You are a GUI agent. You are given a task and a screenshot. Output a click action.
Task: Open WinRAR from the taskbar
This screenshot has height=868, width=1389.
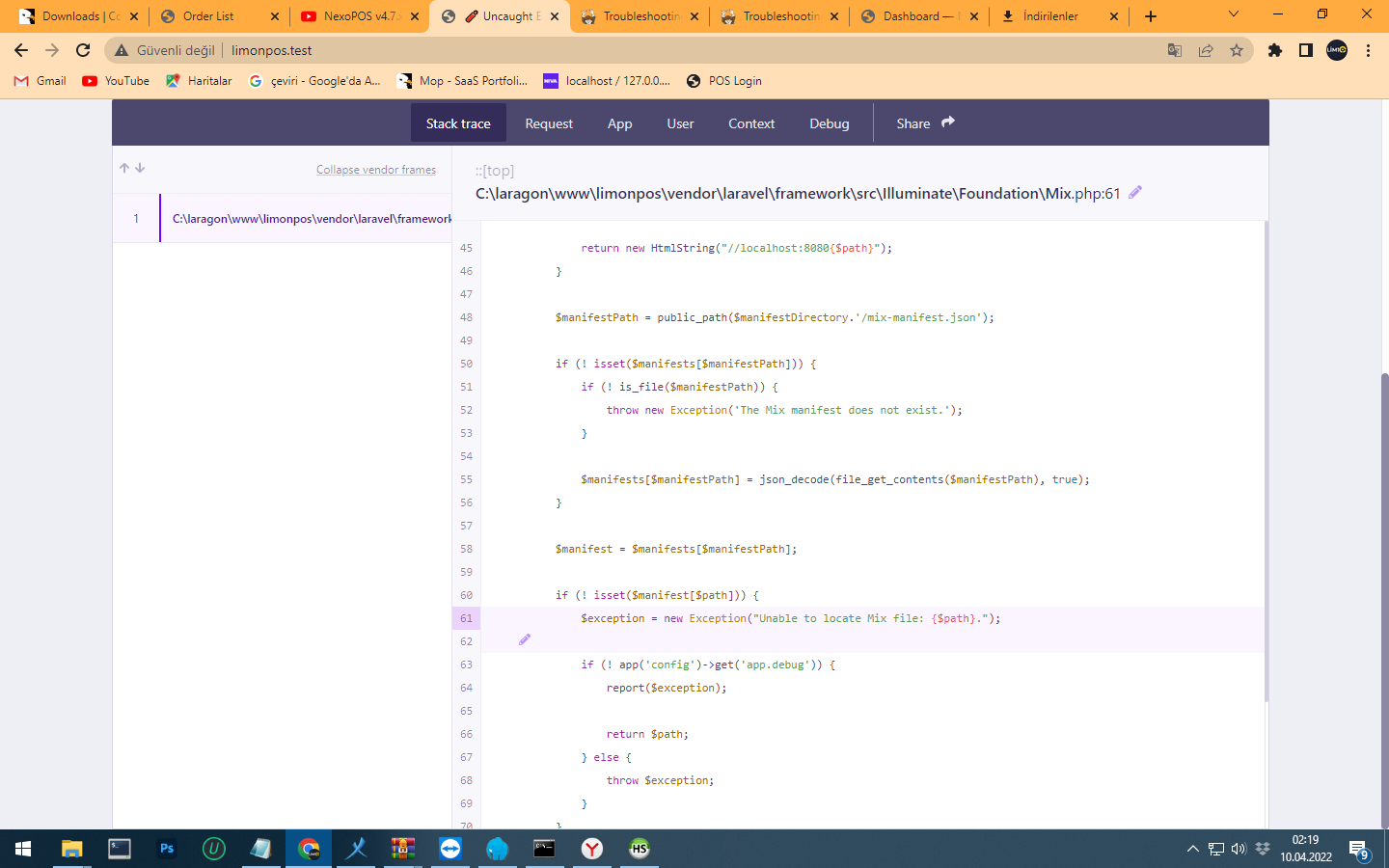(402, 849)
